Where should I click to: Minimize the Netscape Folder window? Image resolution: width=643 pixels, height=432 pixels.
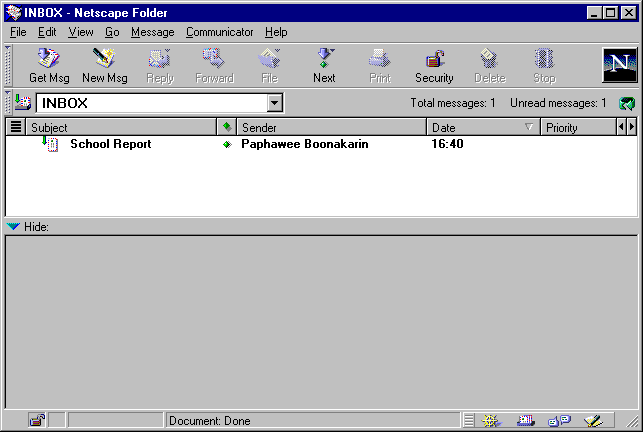(x=594, y=13)
